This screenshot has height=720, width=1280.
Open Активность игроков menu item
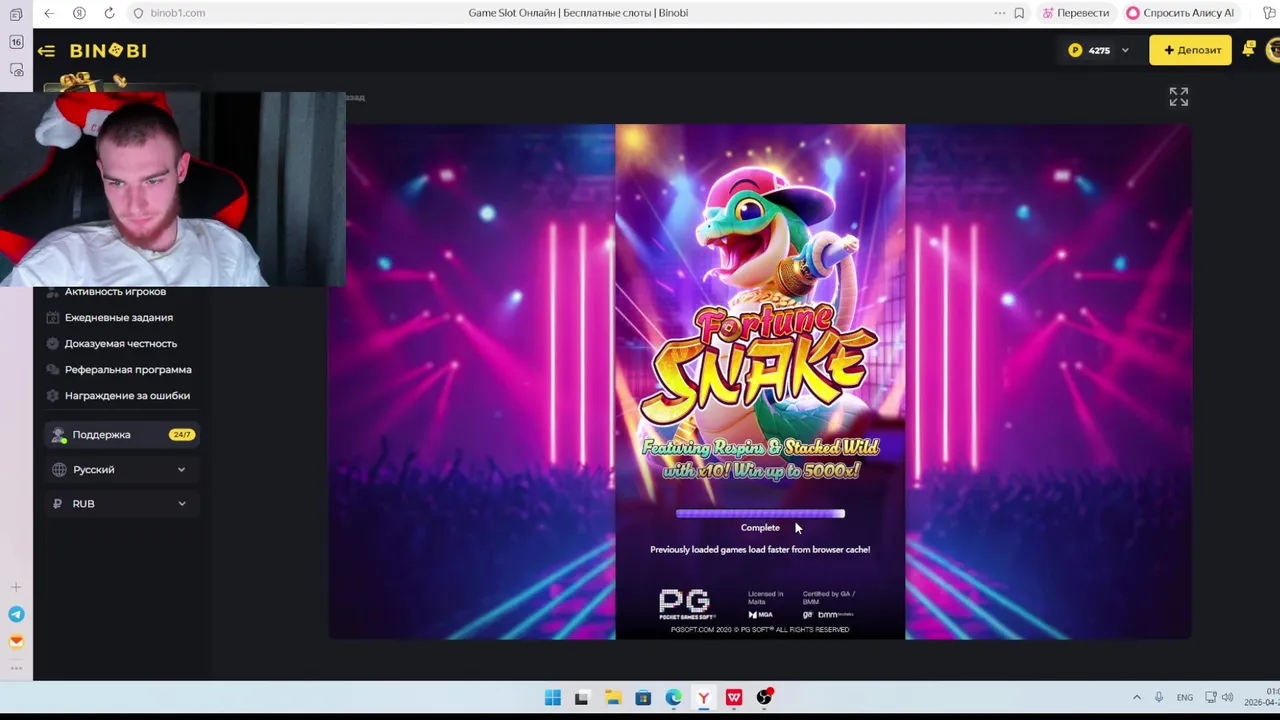pyautogui.click(x=116, y=292)
